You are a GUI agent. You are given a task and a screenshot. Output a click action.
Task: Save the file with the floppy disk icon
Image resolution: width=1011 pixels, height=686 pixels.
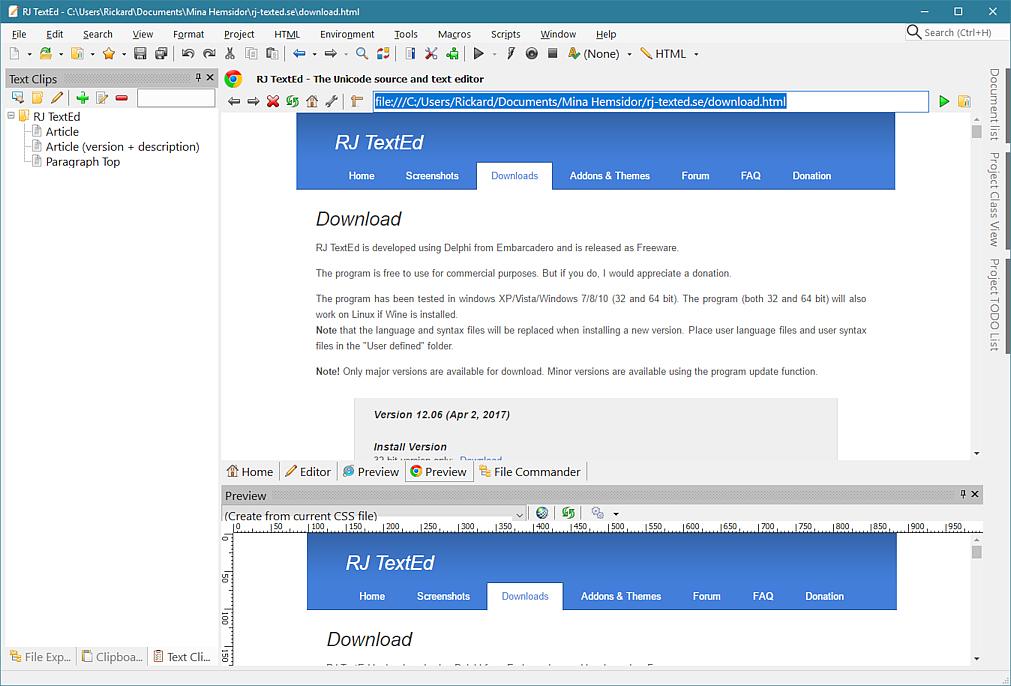point(140,54)
